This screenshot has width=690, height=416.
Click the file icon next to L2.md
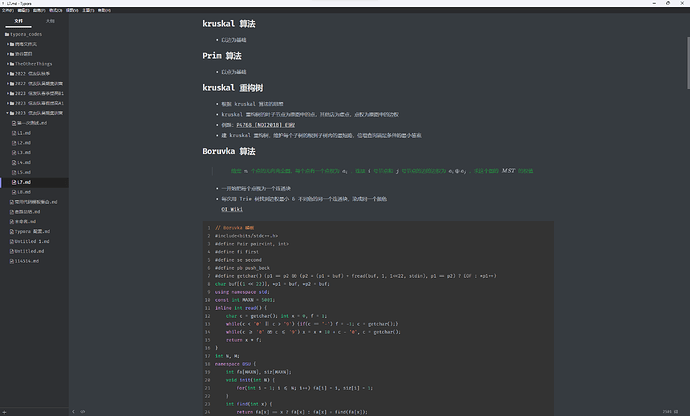click(x=14, y=143)
